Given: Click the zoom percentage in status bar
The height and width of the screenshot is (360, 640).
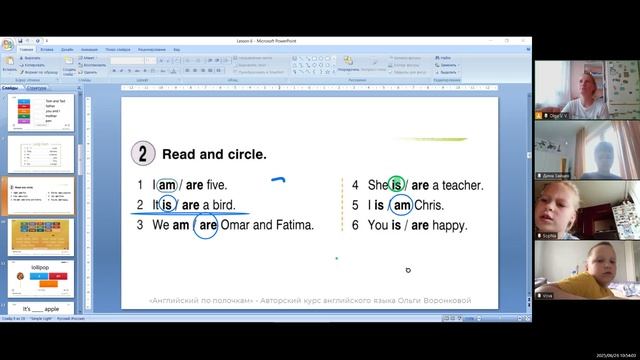Looking at the screenshot, I should click(x=469, y=318).
